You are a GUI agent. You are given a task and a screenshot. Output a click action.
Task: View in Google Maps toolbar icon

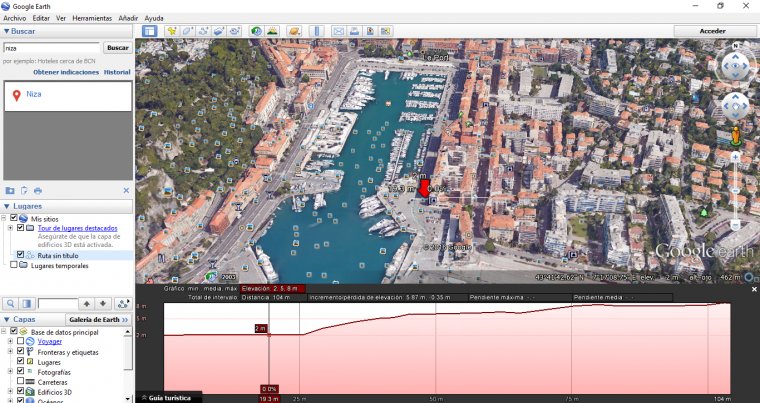pos(386,31)
